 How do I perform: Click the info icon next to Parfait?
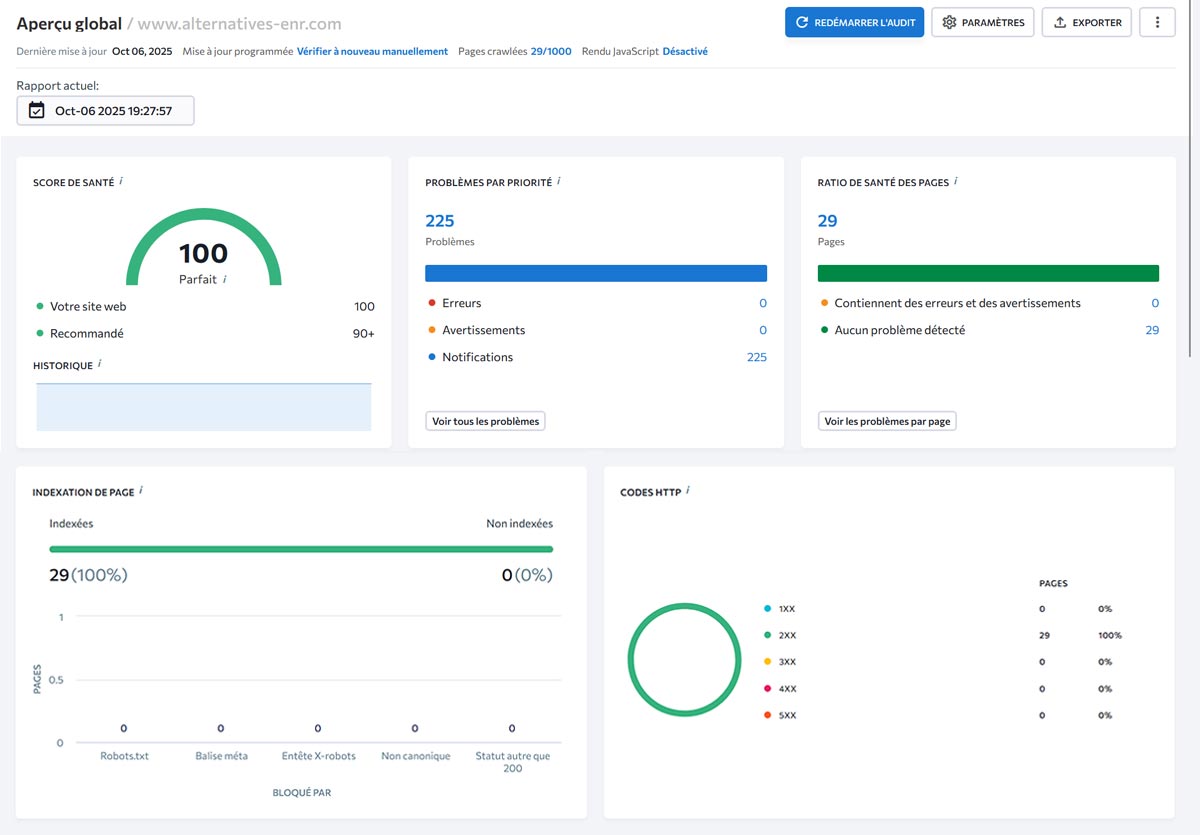click(225, 280)
